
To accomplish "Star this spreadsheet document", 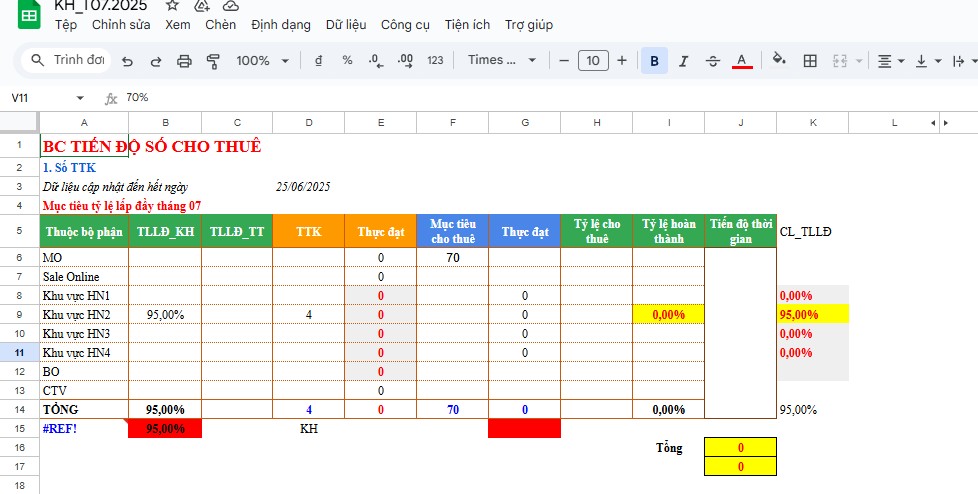I will click(x=172, y=5).
